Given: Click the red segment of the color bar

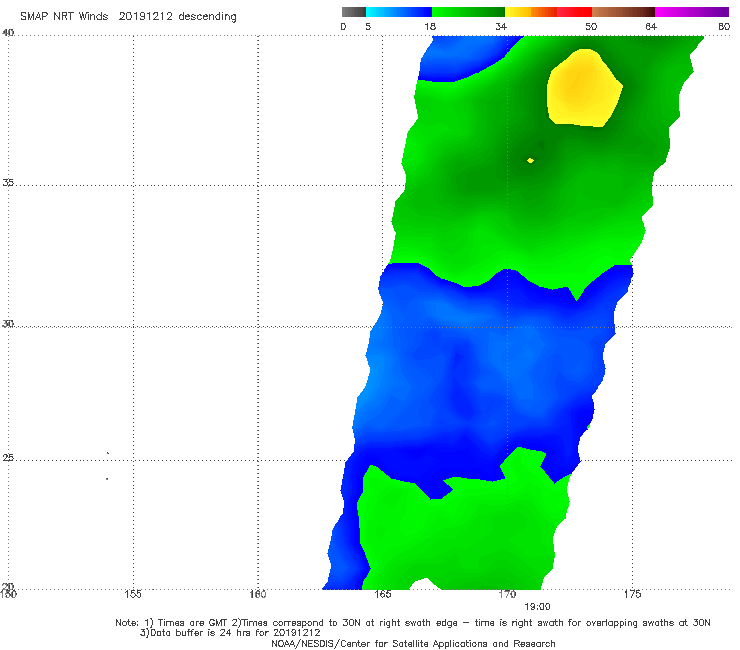Looking at the screenshot, I should click(574, 12).
